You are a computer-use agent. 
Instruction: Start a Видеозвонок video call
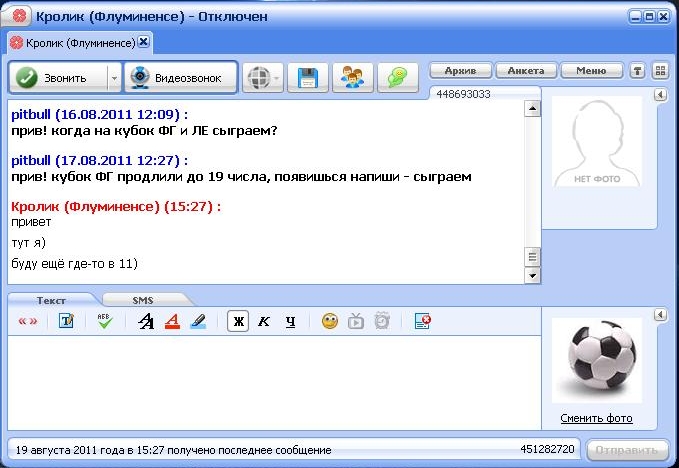181,78
